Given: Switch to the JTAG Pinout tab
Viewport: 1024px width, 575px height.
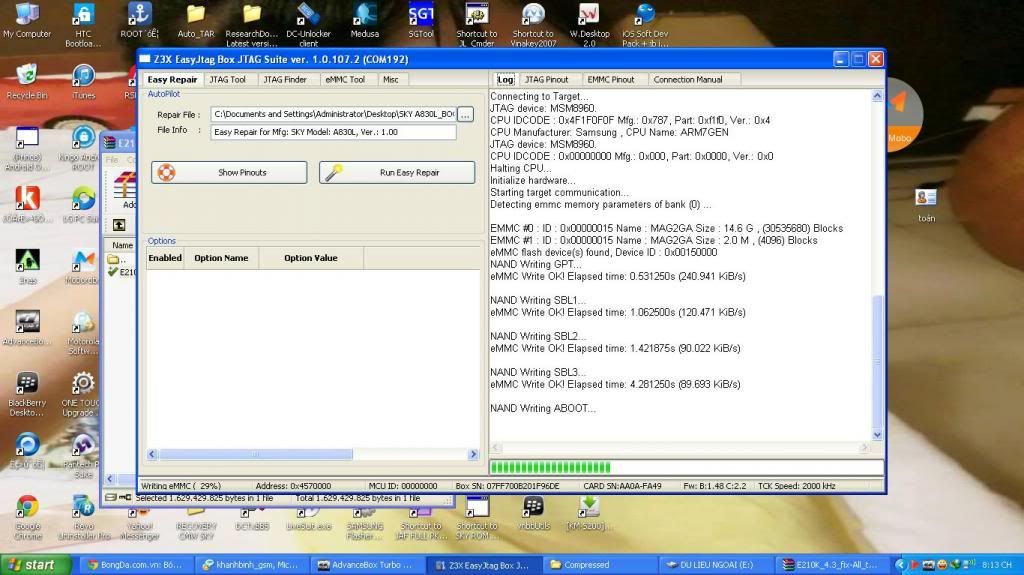Looking at the screenshot, I should coord(546,79).
